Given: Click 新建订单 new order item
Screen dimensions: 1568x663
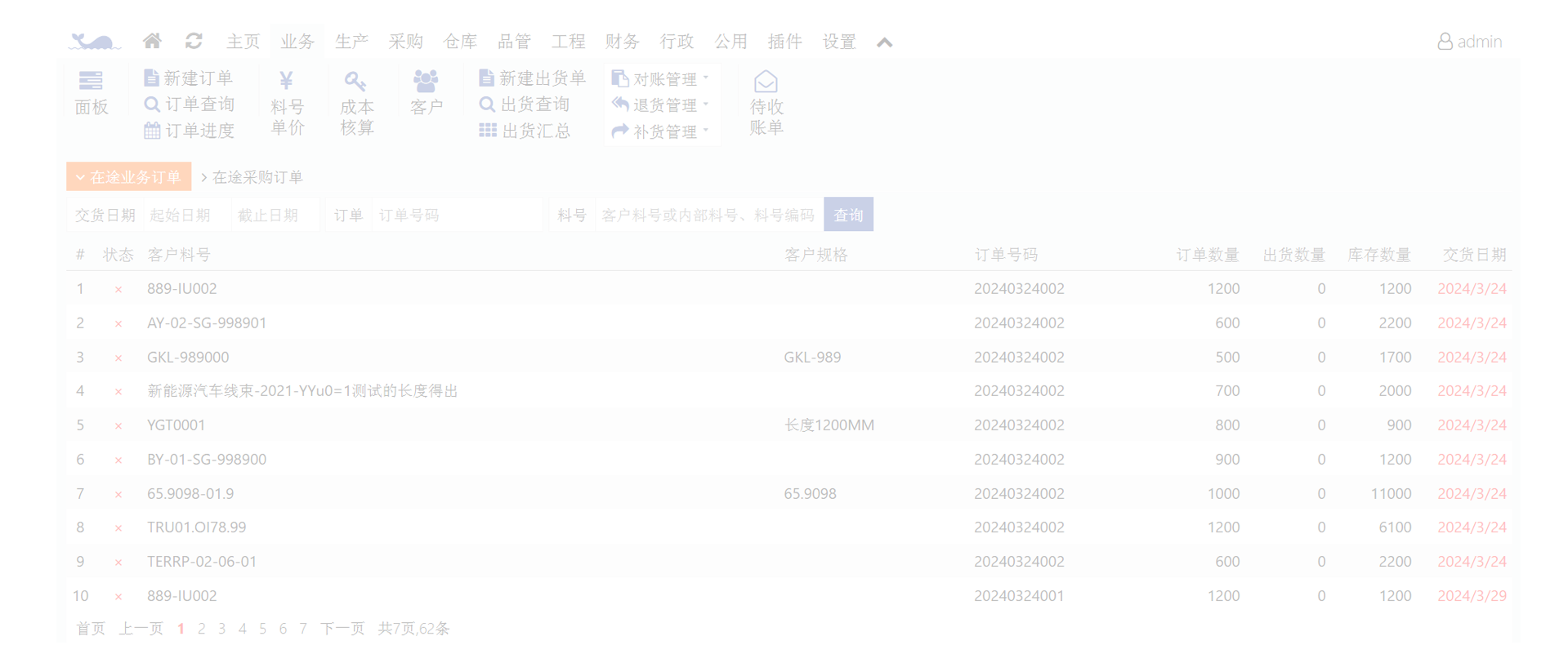Looking at the screenshot, I should pyautogui.click(x=189, y=78).
